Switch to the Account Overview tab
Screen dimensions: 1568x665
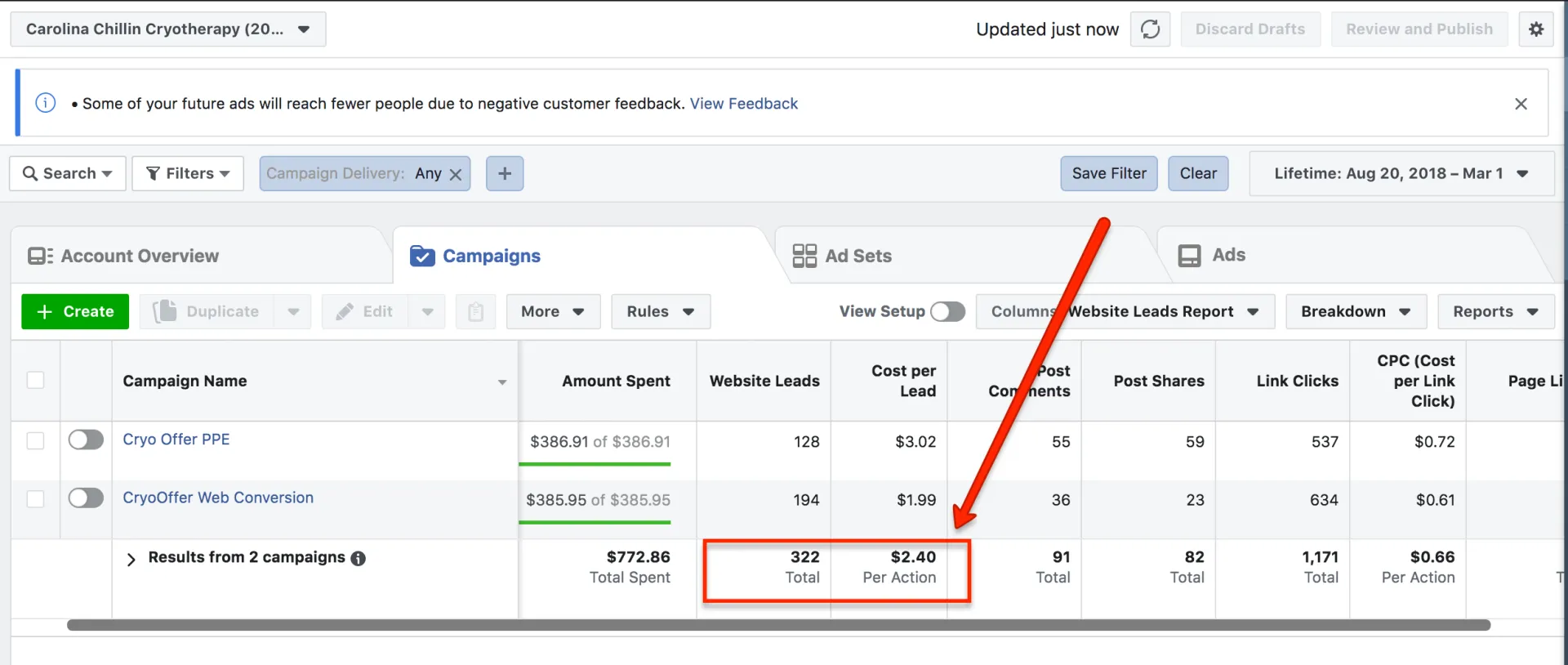click(x=123, y=256)
